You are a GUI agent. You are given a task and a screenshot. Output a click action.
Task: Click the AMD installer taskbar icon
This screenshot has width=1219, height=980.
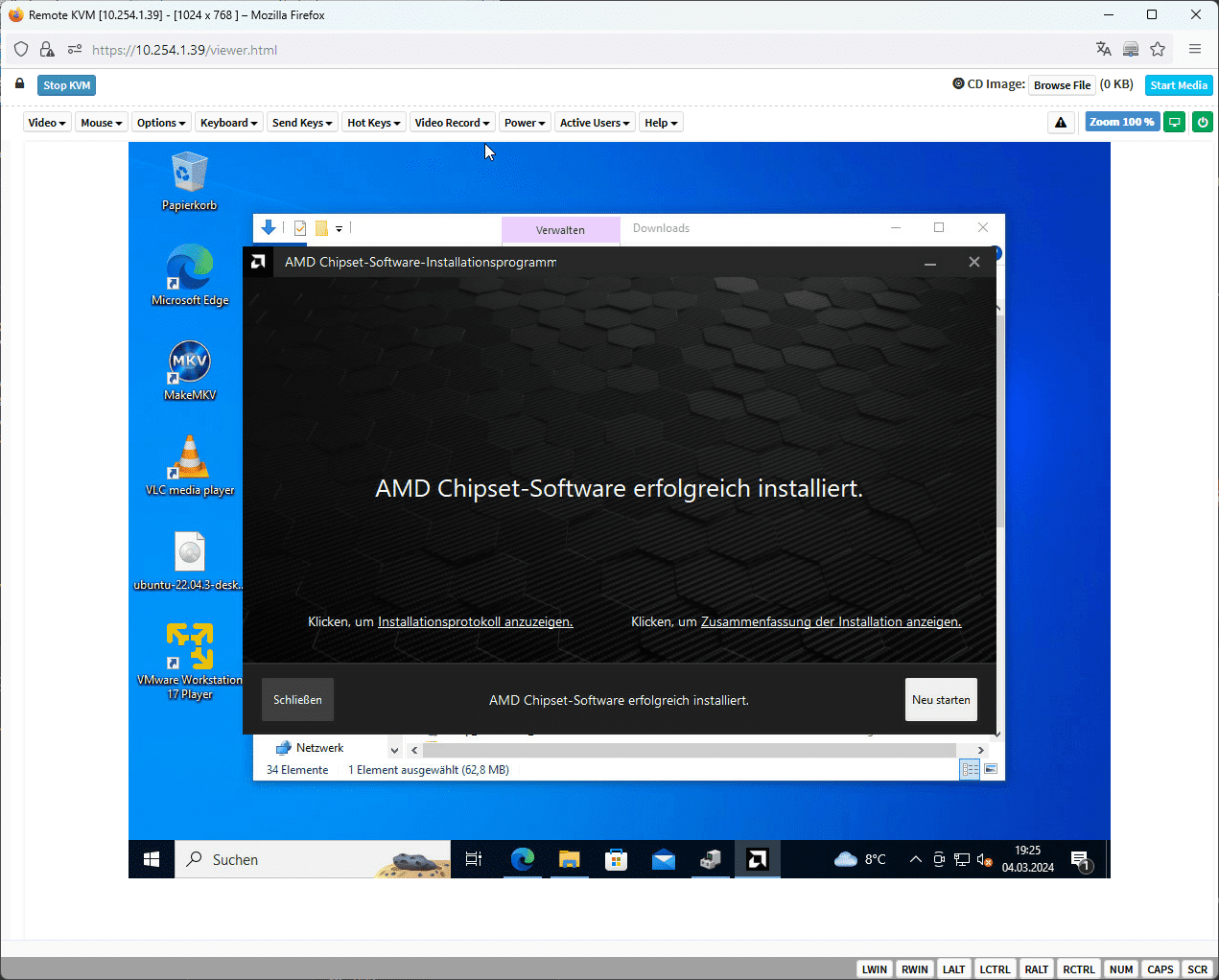pyautogui.click(x=758, y=859)
